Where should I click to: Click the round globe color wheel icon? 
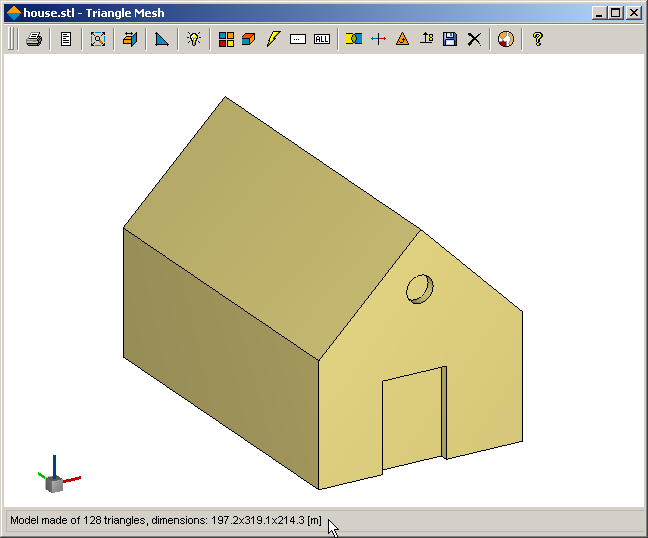tap(506, 39)
